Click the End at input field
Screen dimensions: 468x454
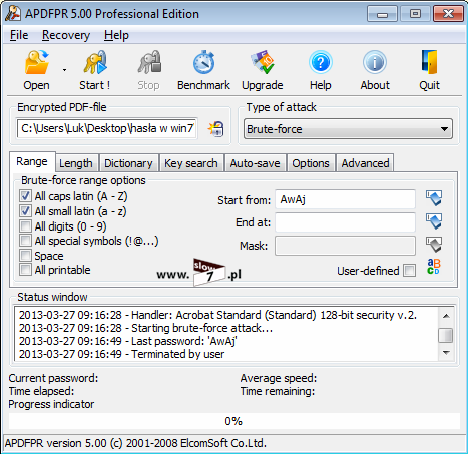point(345,222)
